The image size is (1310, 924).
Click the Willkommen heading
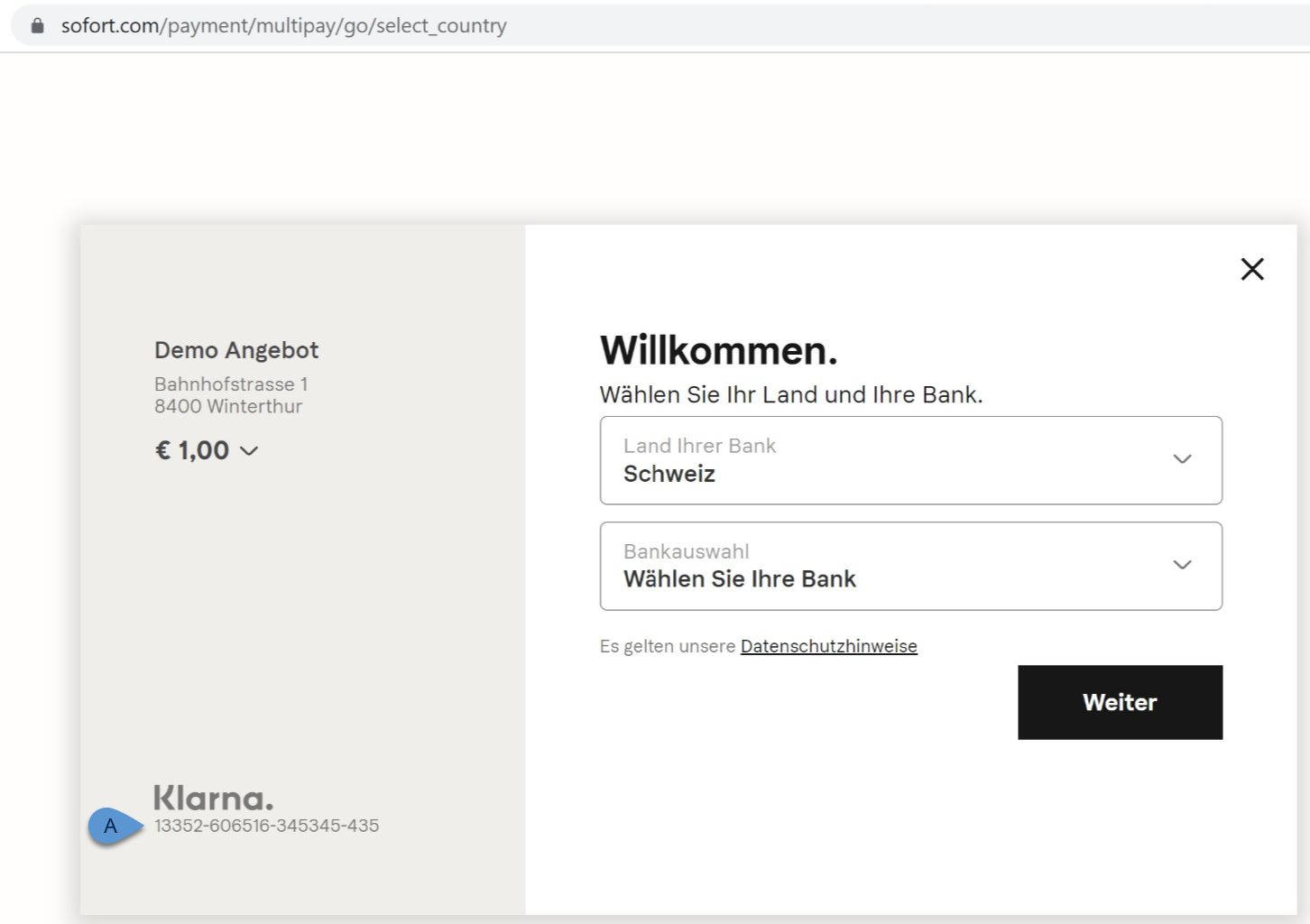[x=718, y=350]
